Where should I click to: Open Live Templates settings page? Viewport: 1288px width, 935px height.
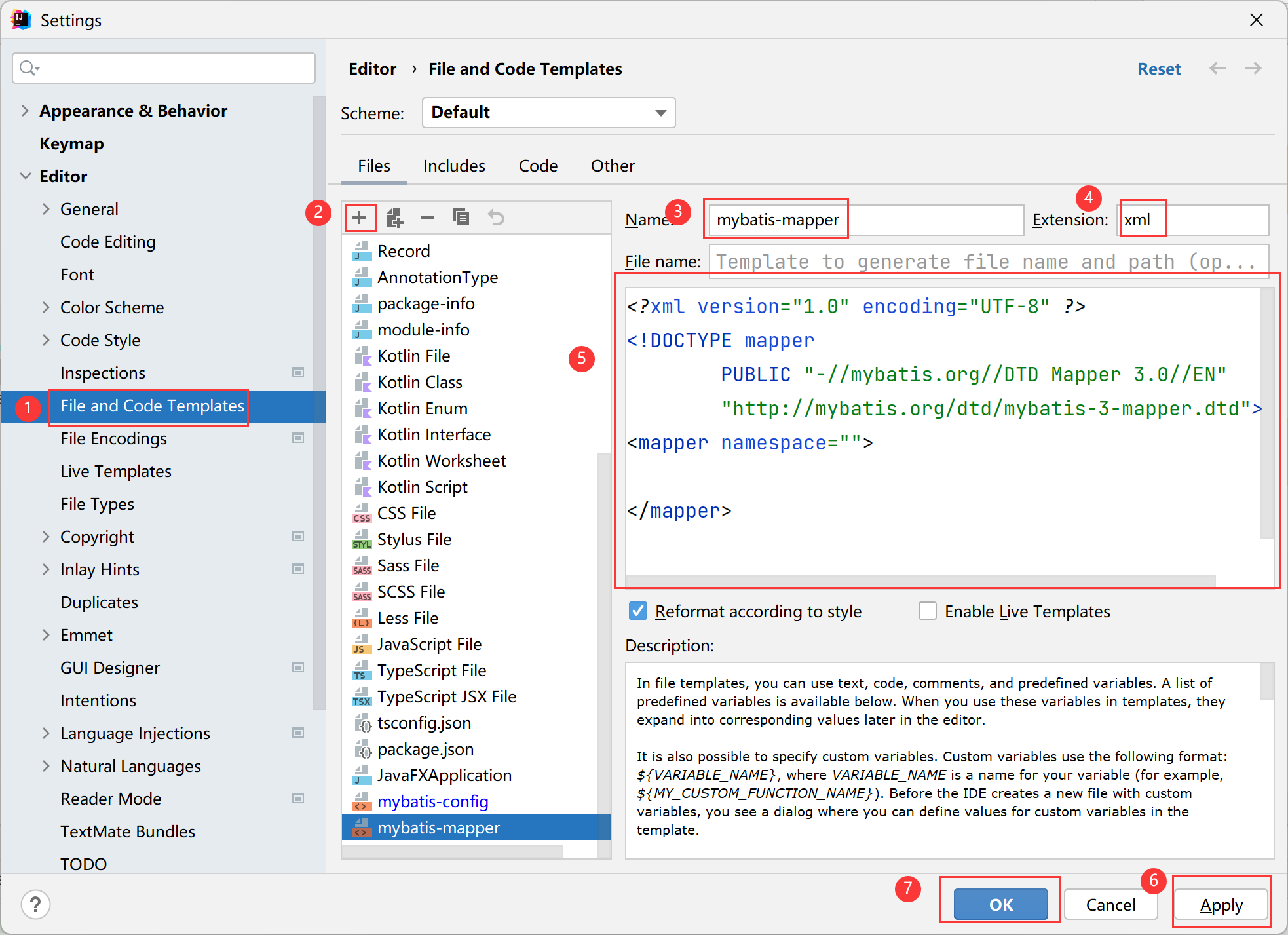(116, 471)
